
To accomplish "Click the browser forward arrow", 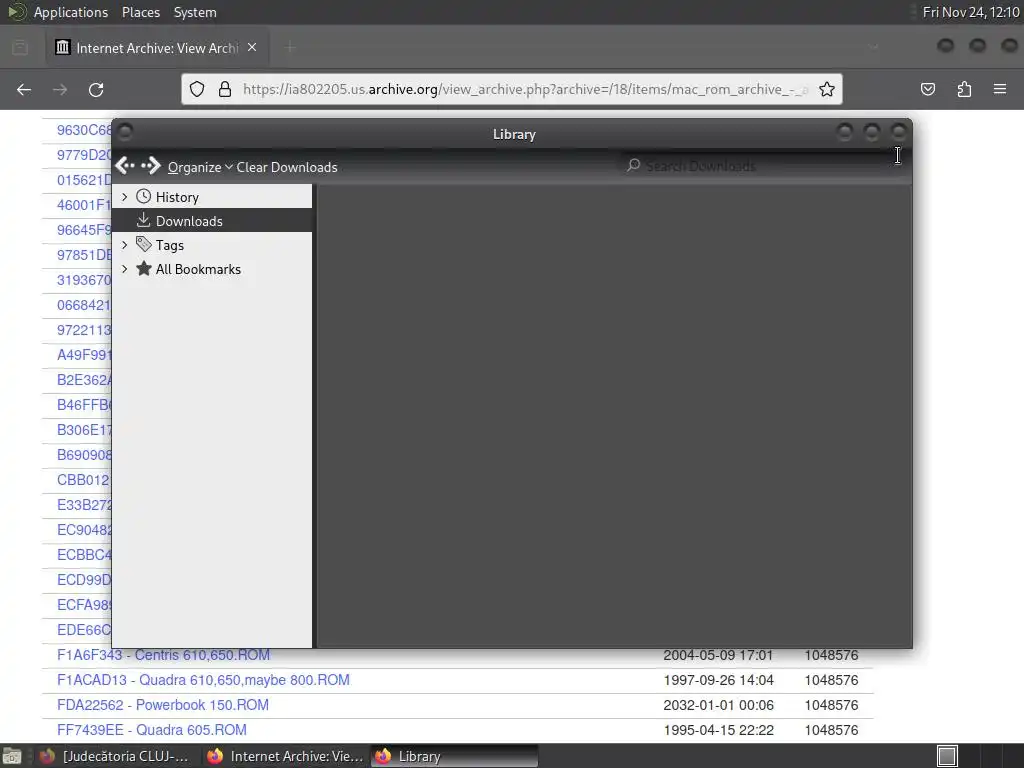I will click(60, 89).
